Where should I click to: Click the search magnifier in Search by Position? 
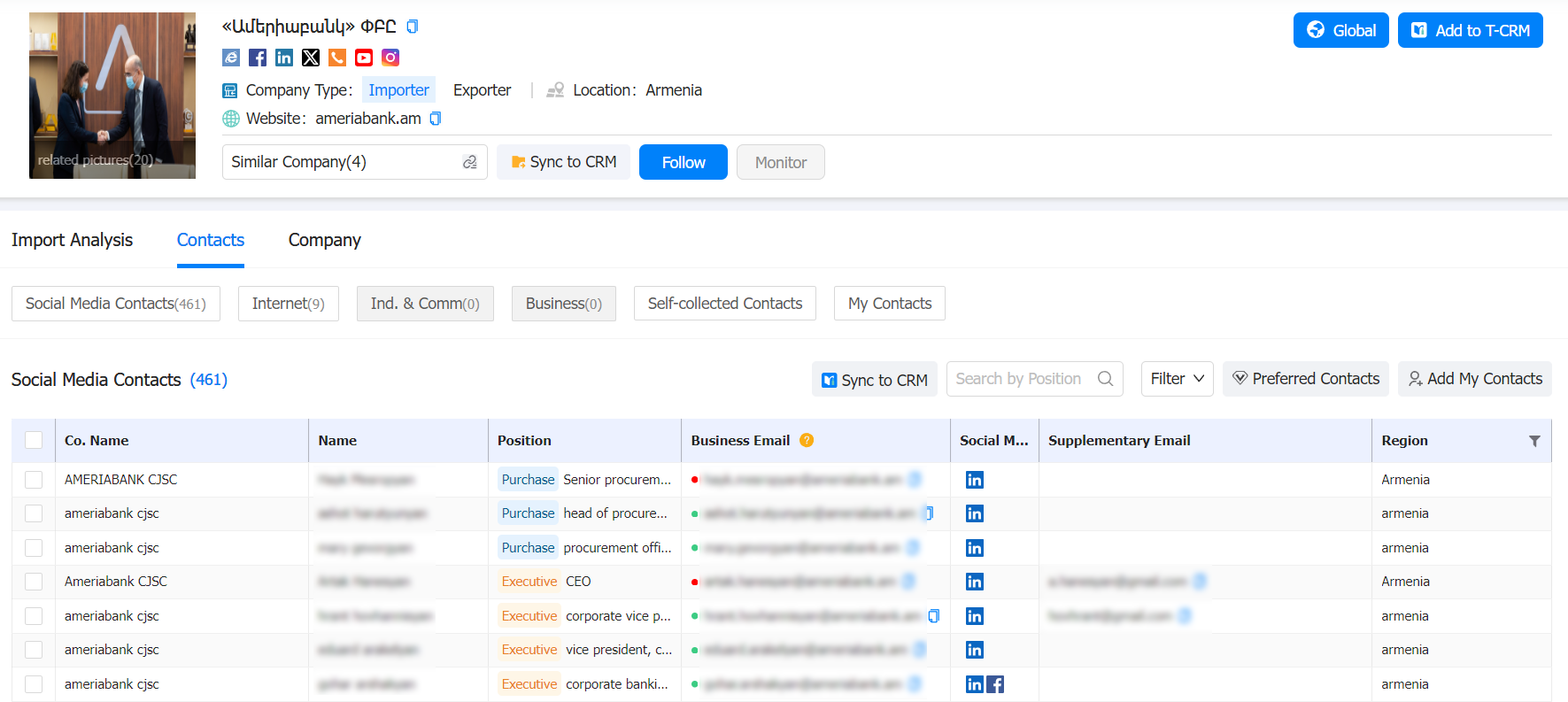pos(1105,379)
